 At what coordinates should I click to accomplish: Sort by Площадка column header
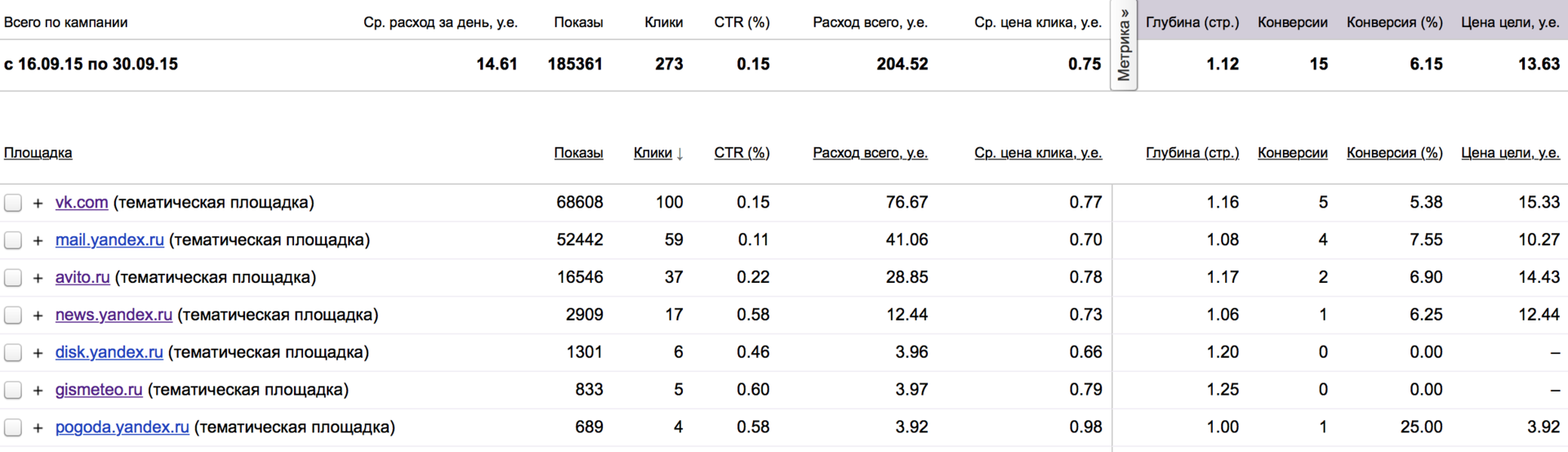click(x=38, y=153)
